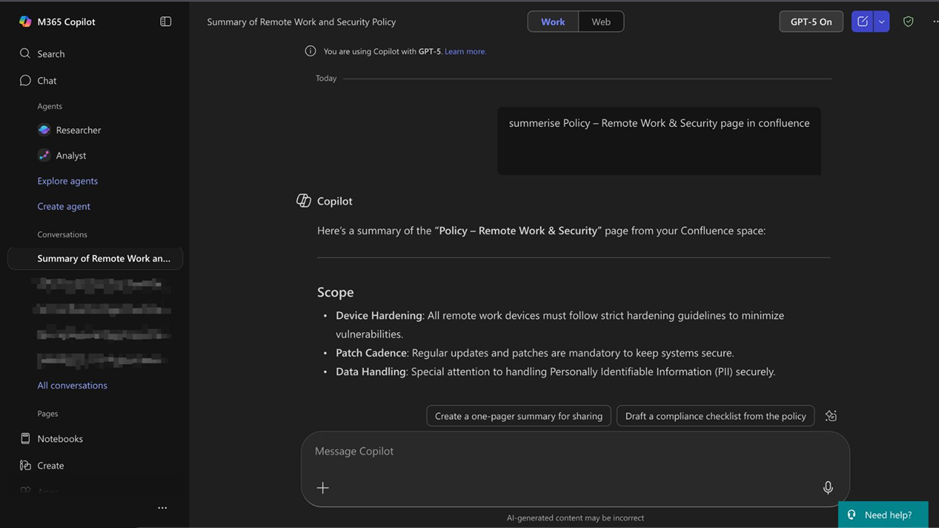This screenshot has height=528, width=939.
Task: Click the M365 Copilot logo icon
Action: pos(25,22)
